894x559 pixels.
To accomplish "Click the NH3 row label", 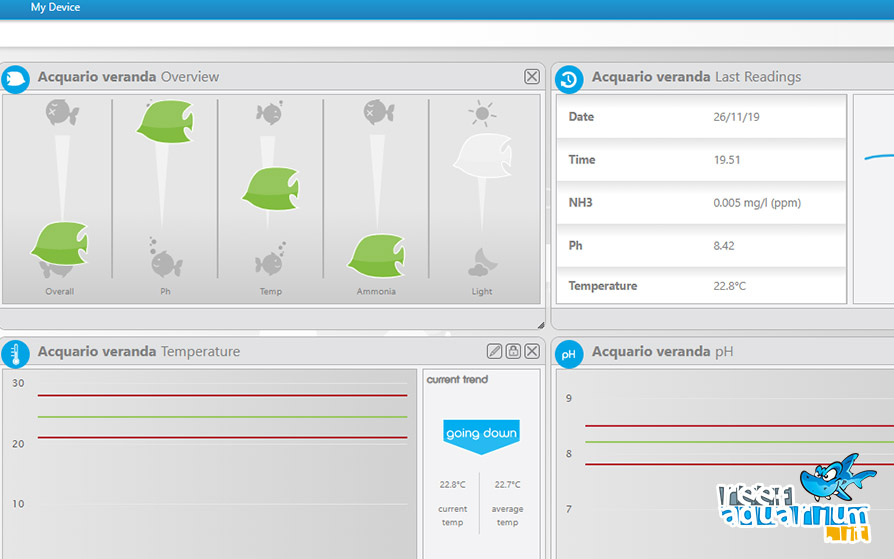I will tap(580, 202).
